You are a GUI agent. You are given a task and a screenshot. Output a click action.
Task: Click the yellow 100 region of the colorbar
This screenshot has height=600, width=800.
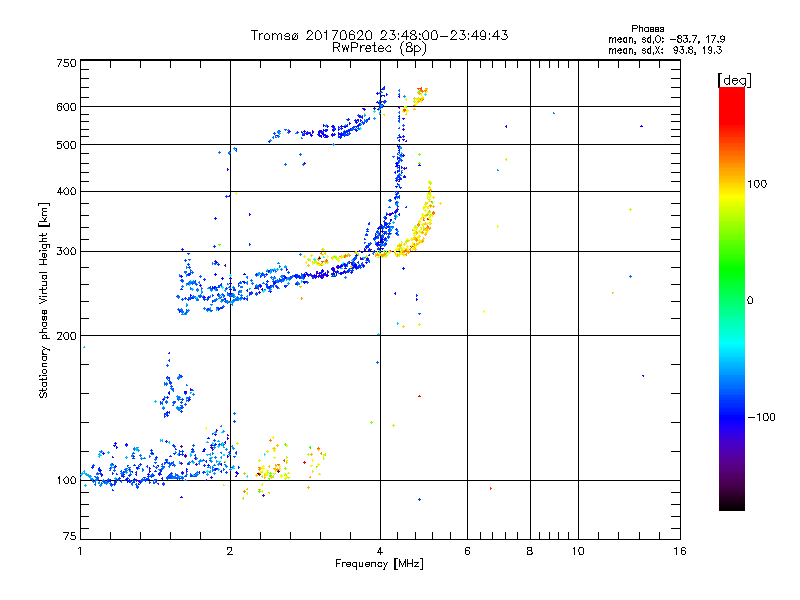(732, 185)
